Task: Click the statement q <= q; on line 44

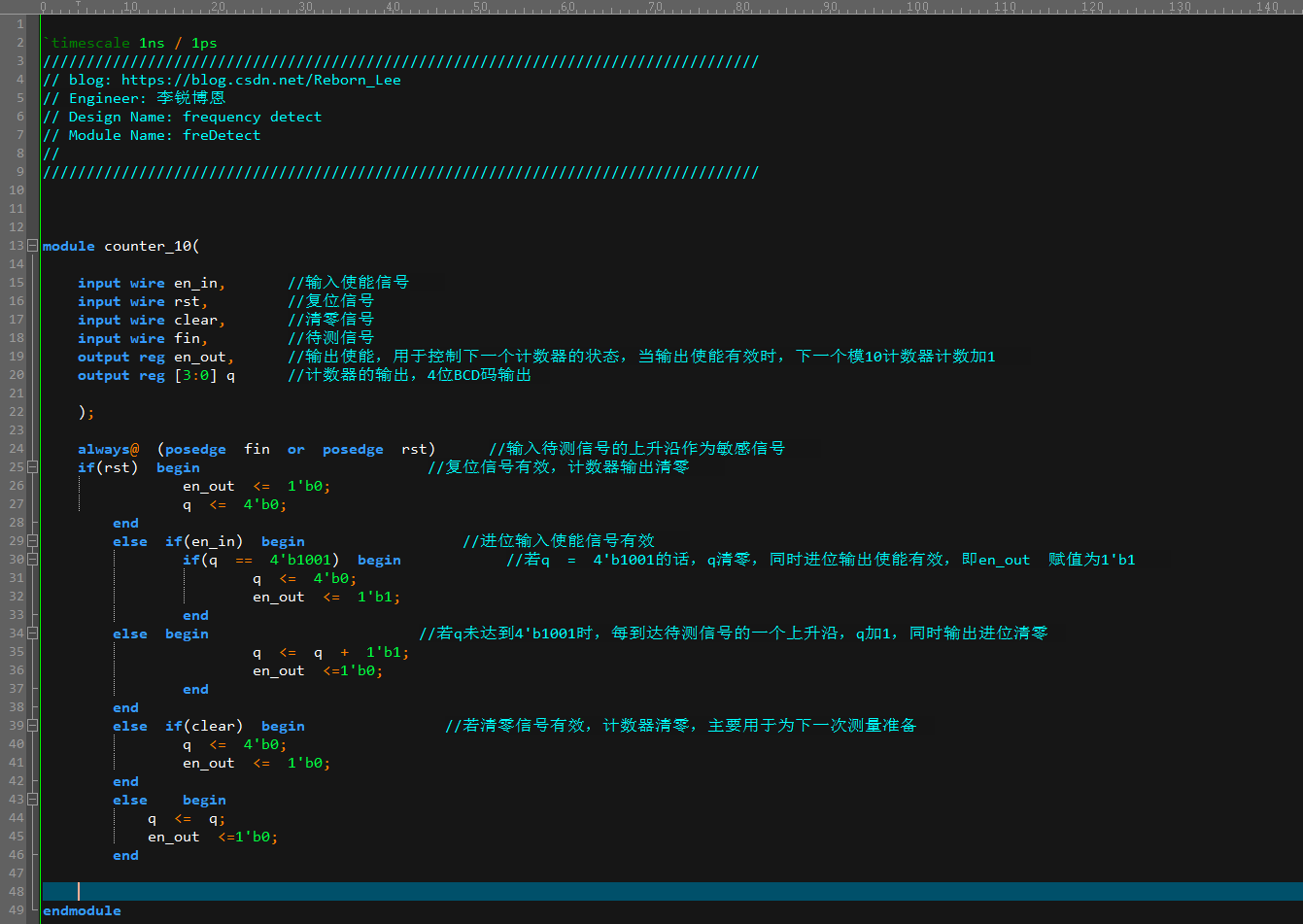Action: [x=187, y=818]
